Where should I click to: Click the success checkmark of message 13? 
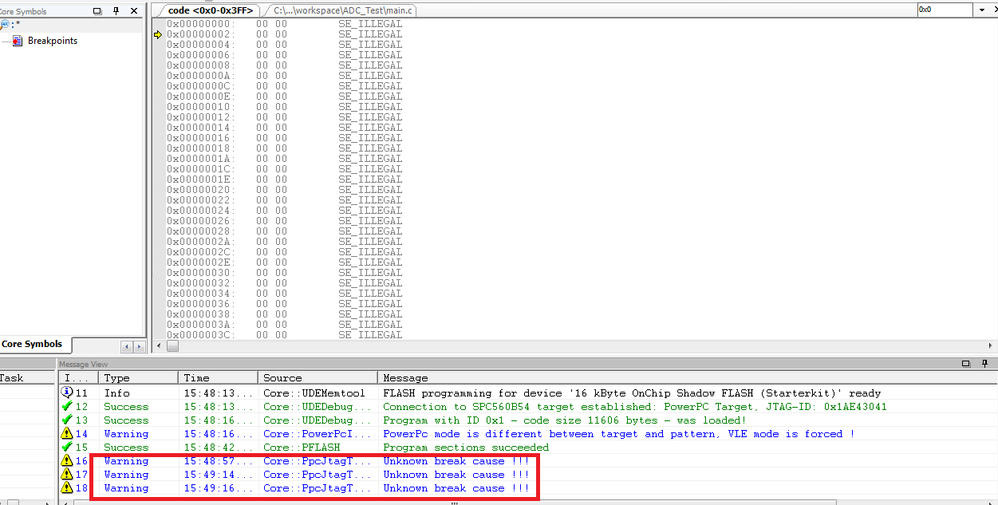point(67,420)
